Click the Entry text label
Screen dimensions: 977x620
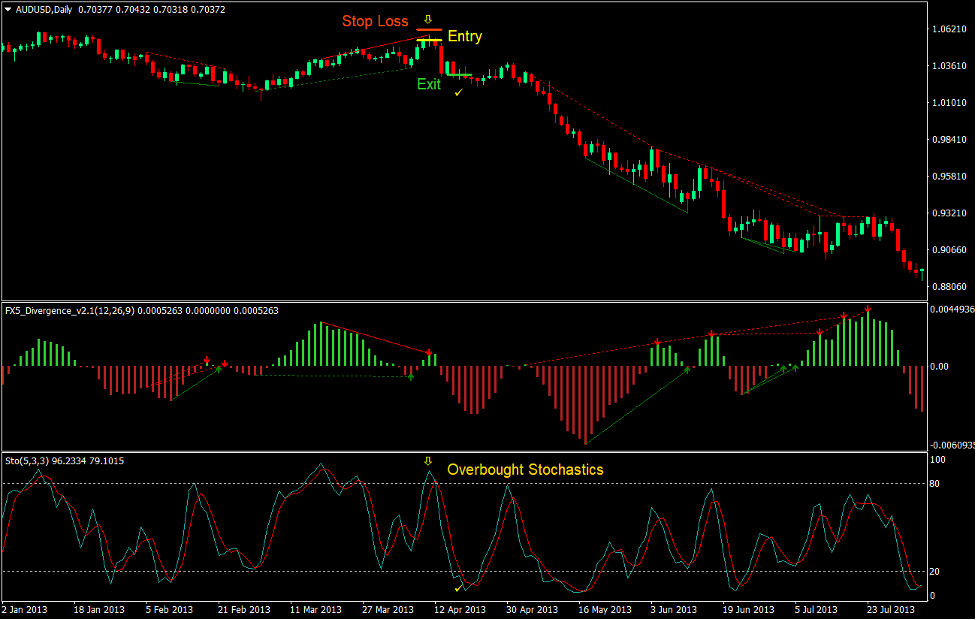pos(464,37)
